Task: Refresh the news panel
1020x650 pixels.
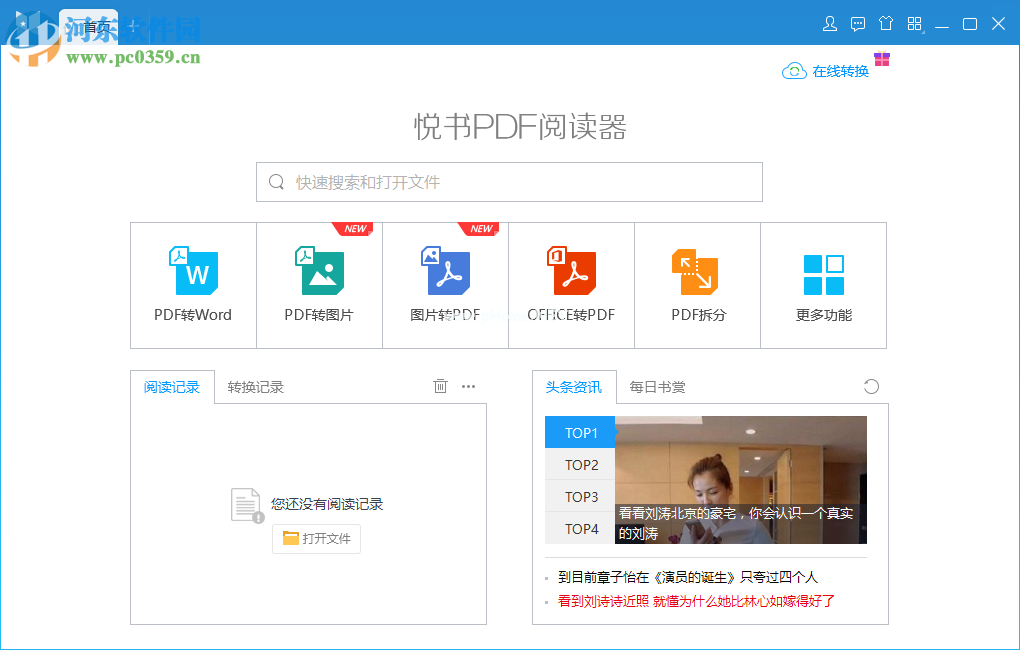Action: [x=871, y=387]
